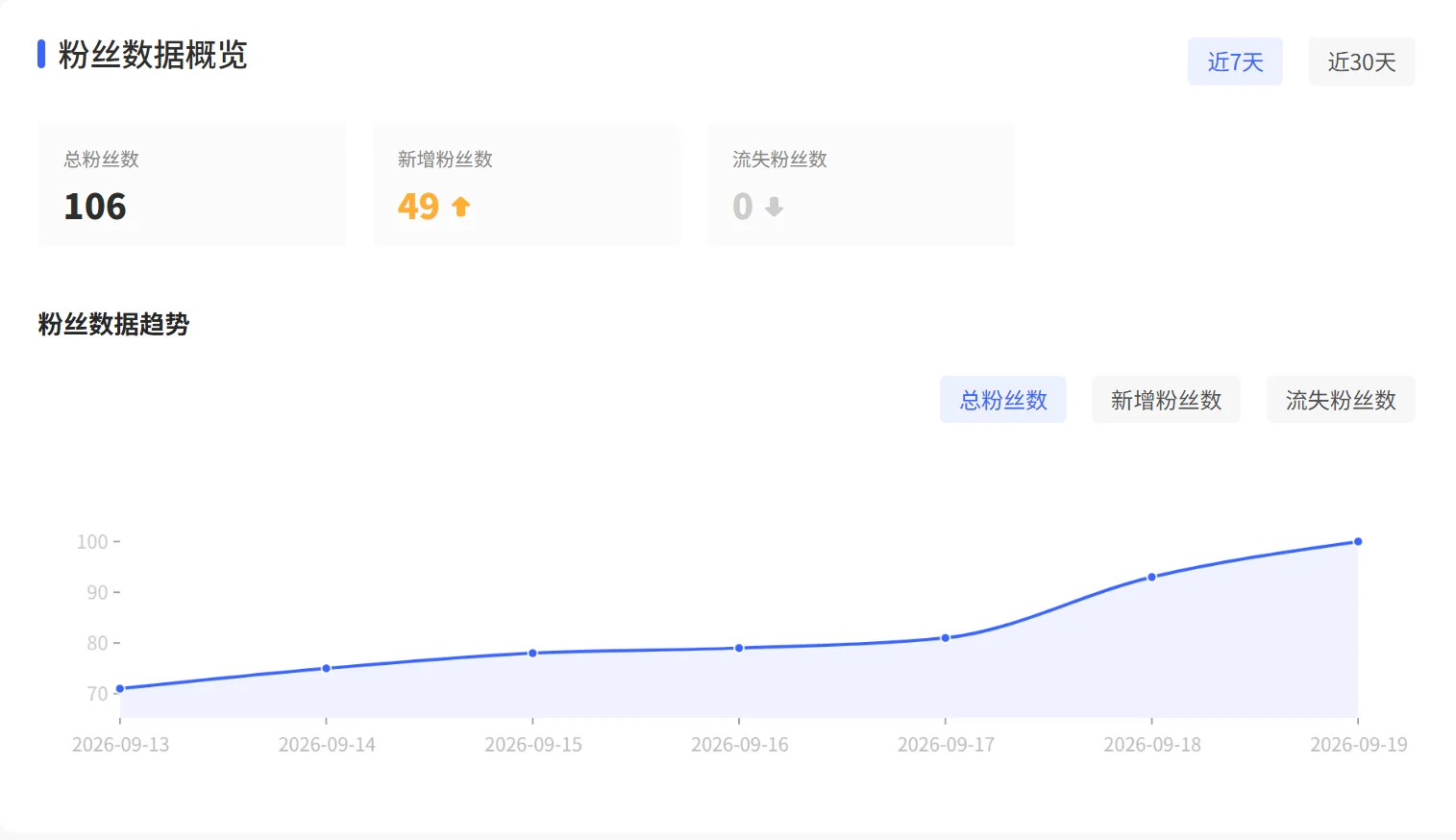Click the 2026-09-17 axis label
This screenshot has width=1456, height=840.
(x=946, y=745)
